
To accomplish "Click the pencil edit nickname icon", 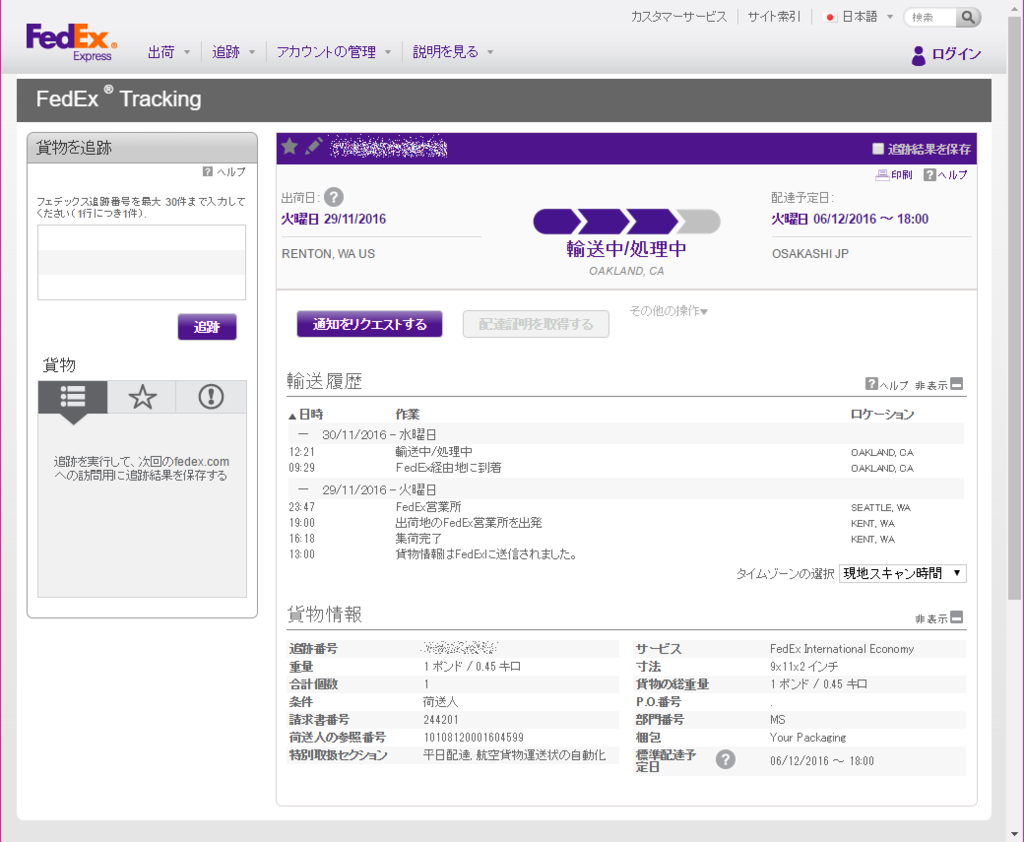I will [x=313, y=146].
